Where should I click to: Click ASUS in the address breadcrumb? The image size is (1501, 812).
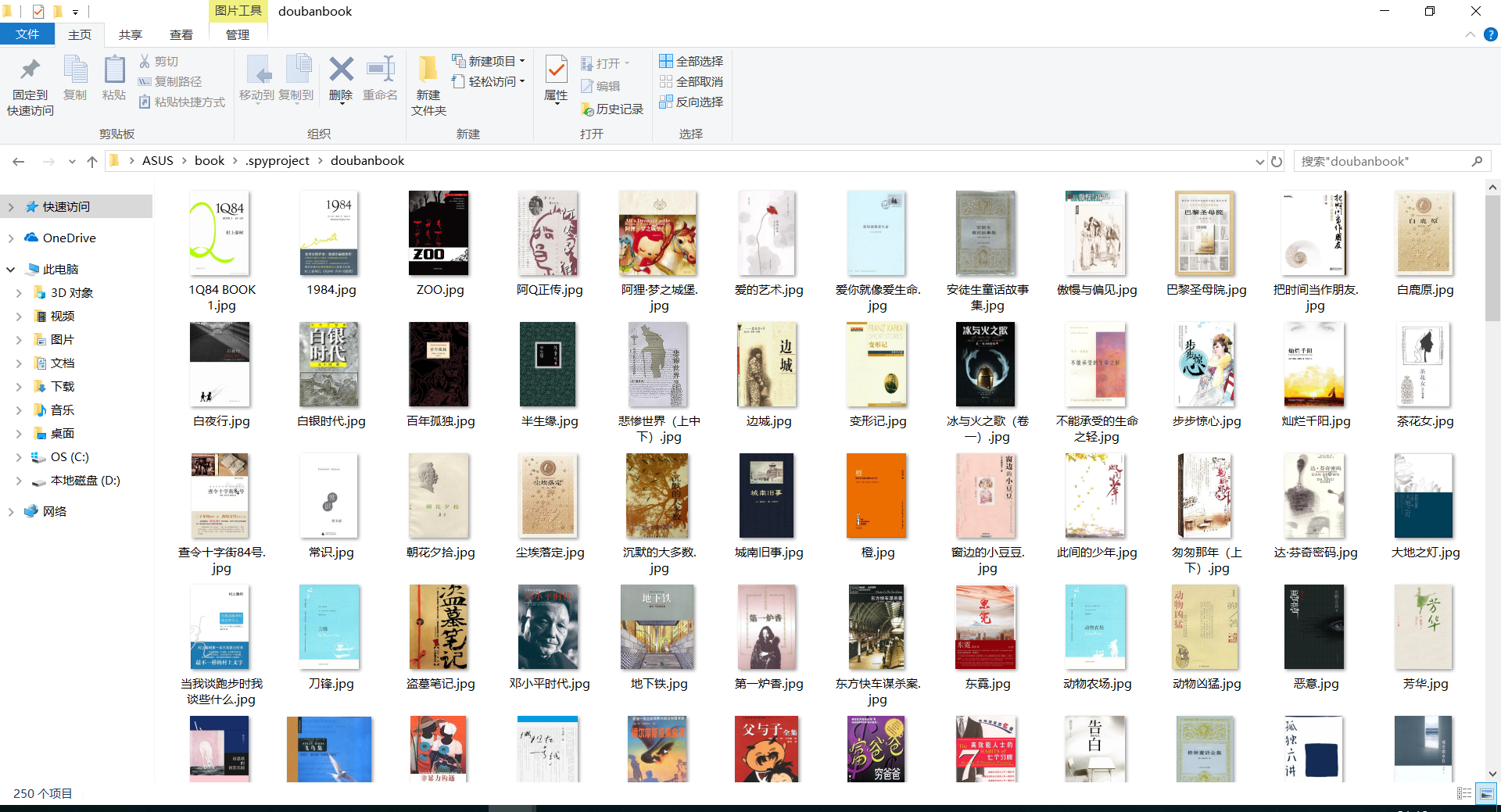click(158, 161)
